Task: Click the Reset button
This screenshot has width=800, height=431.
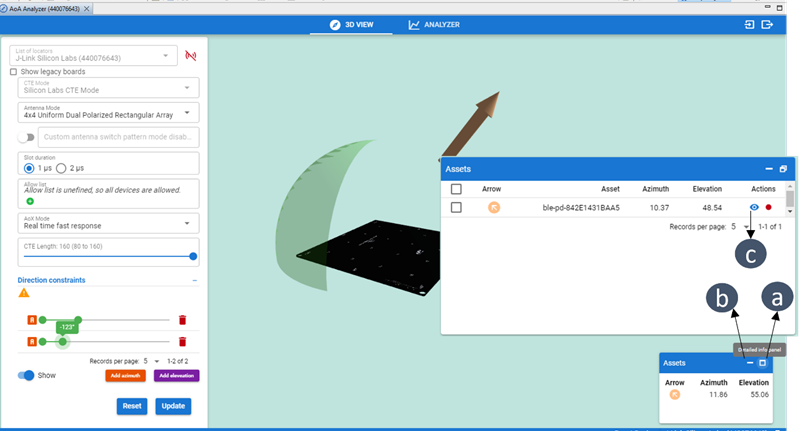Action: click(x=132, y=406)
